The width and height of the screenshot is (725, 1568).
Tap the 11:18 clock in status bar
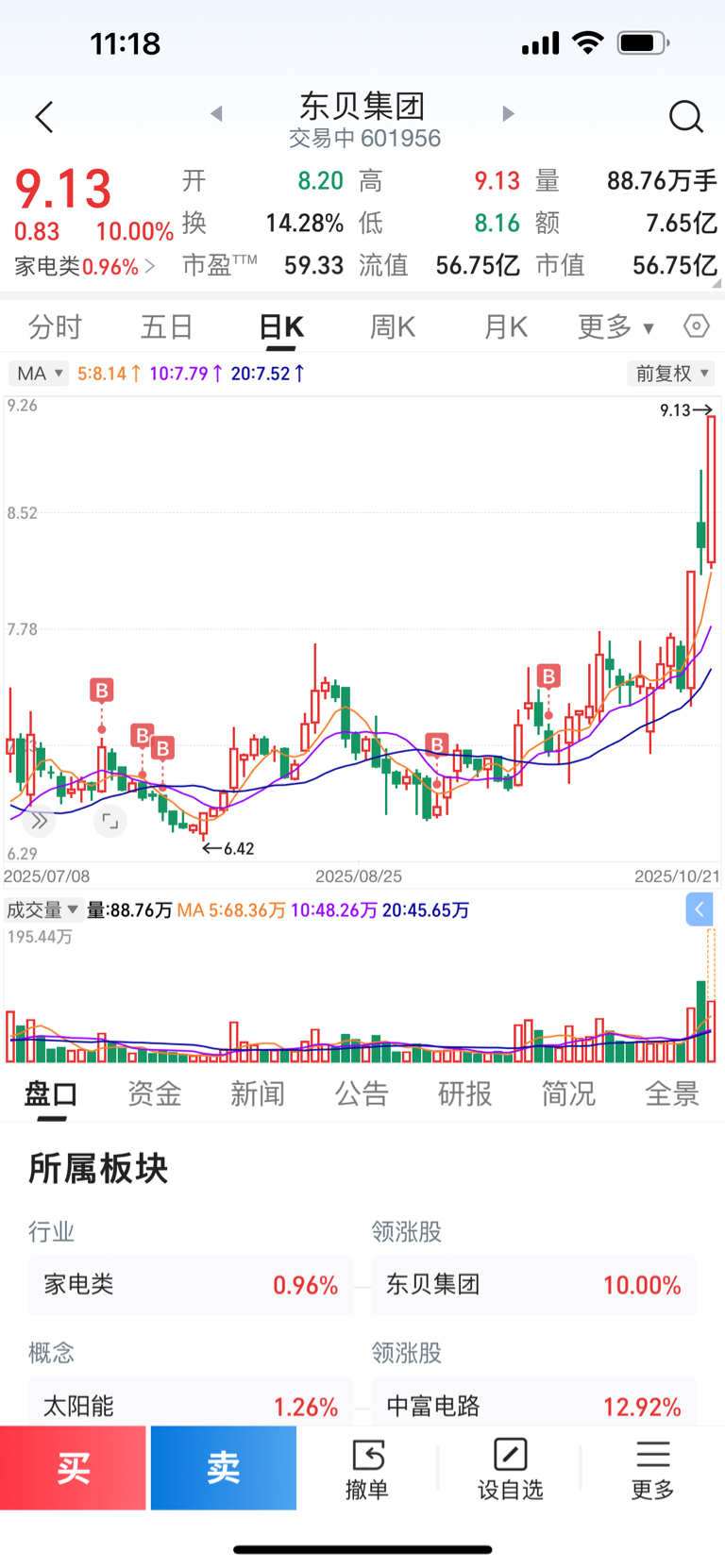[126, 43]
